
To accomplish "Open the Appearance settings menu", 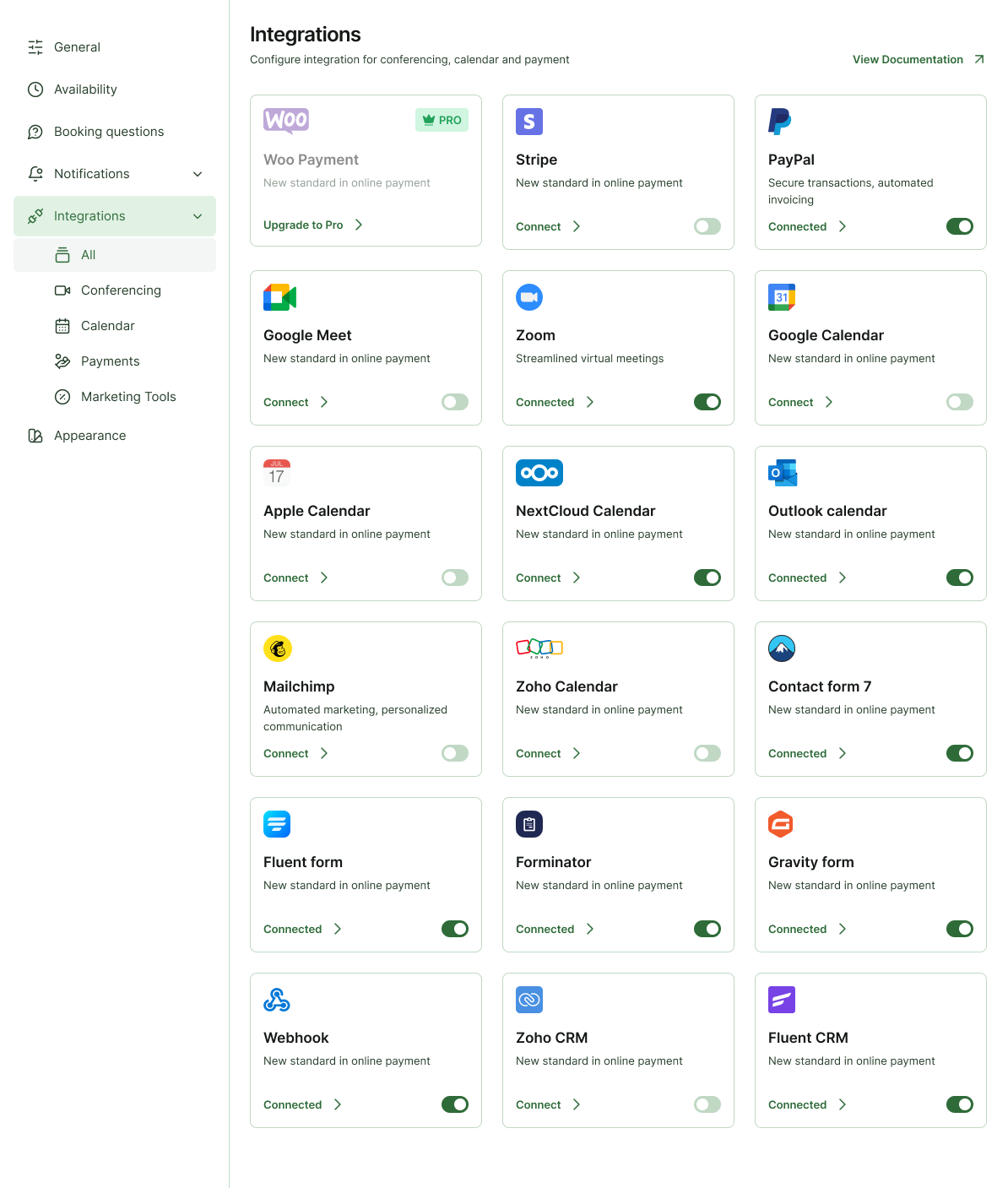I will 115,436.
